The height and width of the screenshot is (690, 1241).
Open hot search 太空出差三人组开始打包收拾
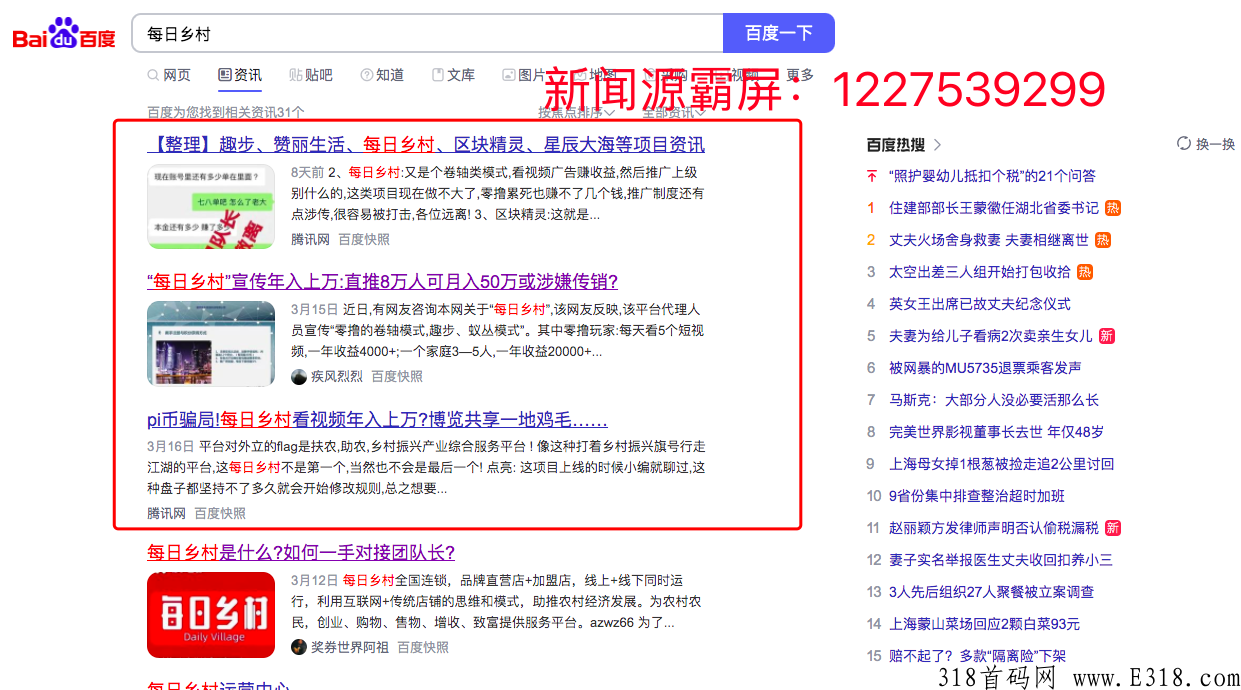coord(980,272)
